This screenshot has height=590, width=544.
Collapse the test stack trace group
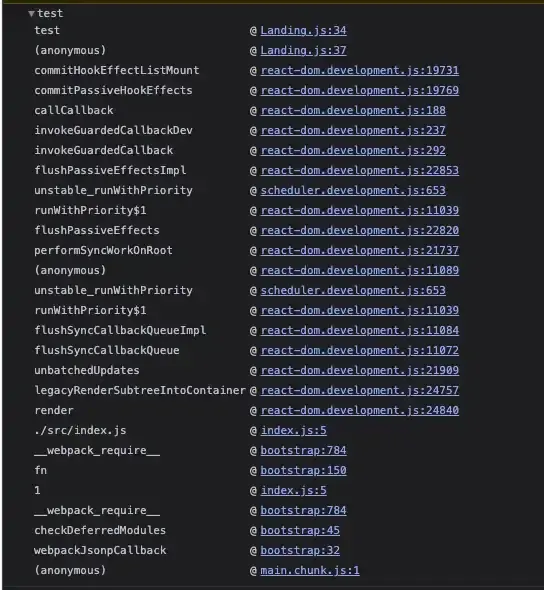click(31, 14)
